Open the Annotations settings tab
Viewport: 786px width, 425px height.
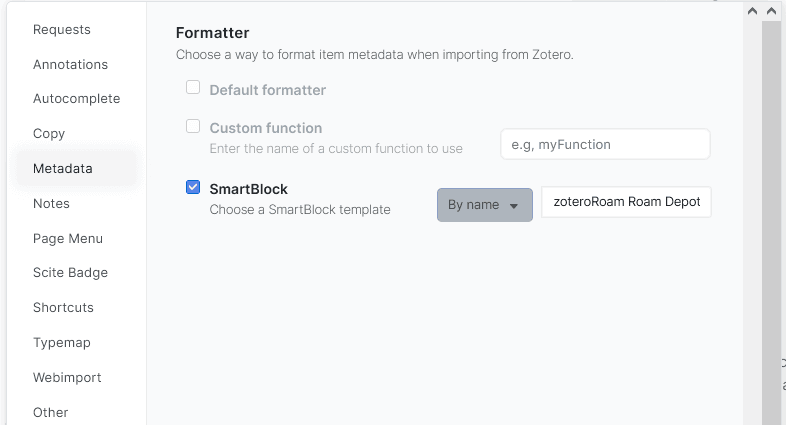point(70,65)
